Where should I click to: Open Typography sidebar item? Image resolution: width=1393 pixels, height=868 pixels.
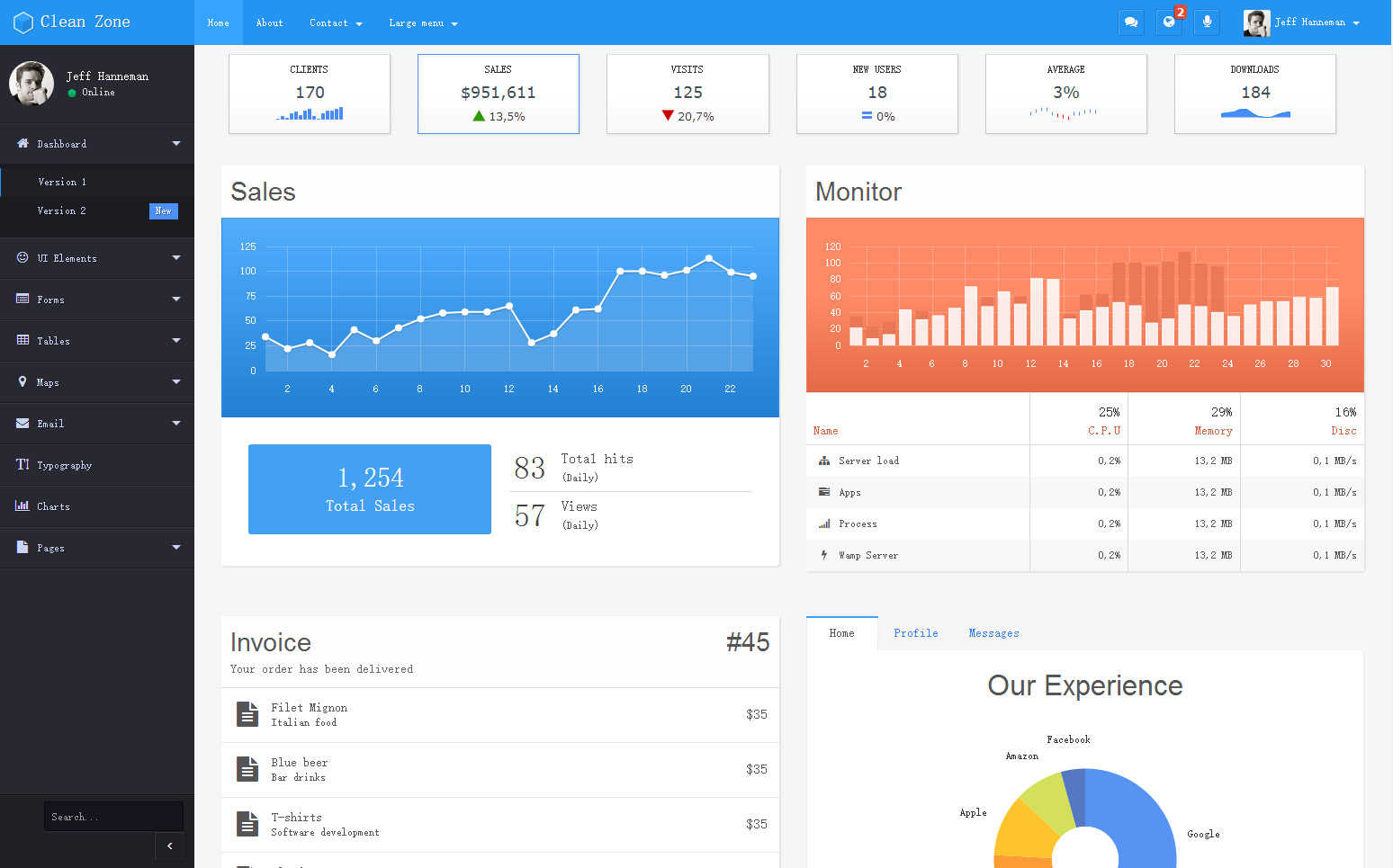tap(97, 465)
